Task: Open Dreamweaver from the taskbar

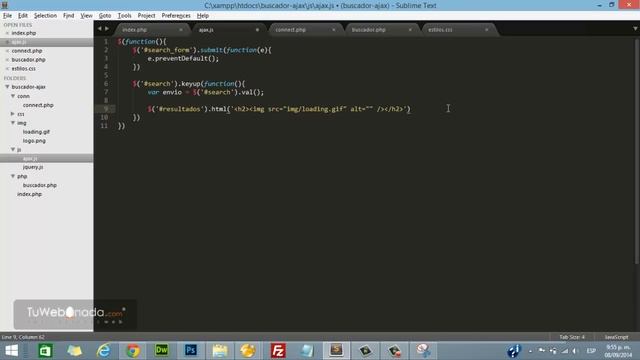Action: 162,351
